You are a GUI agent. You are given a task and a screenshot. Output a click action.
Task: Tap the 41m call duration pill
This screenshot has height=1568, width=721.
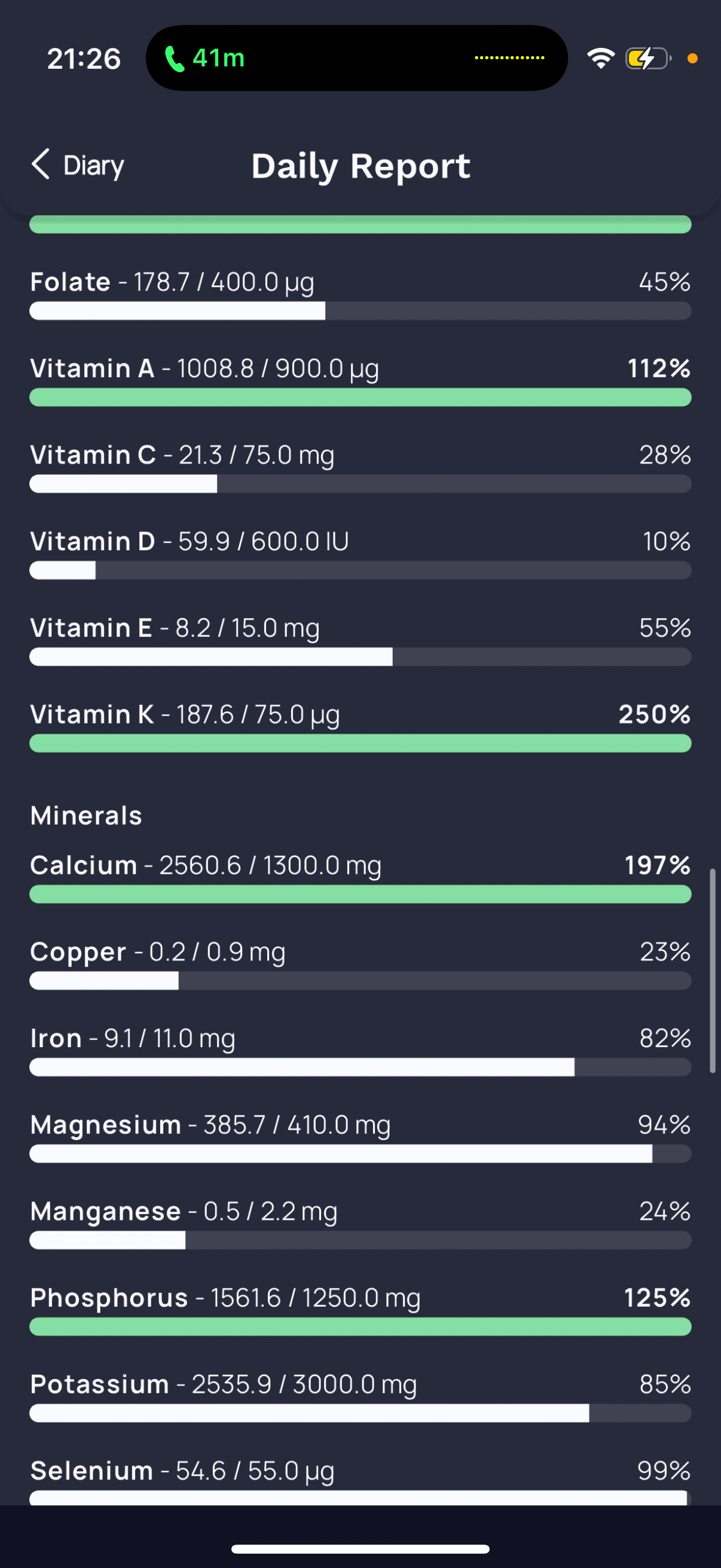point(356,58)
